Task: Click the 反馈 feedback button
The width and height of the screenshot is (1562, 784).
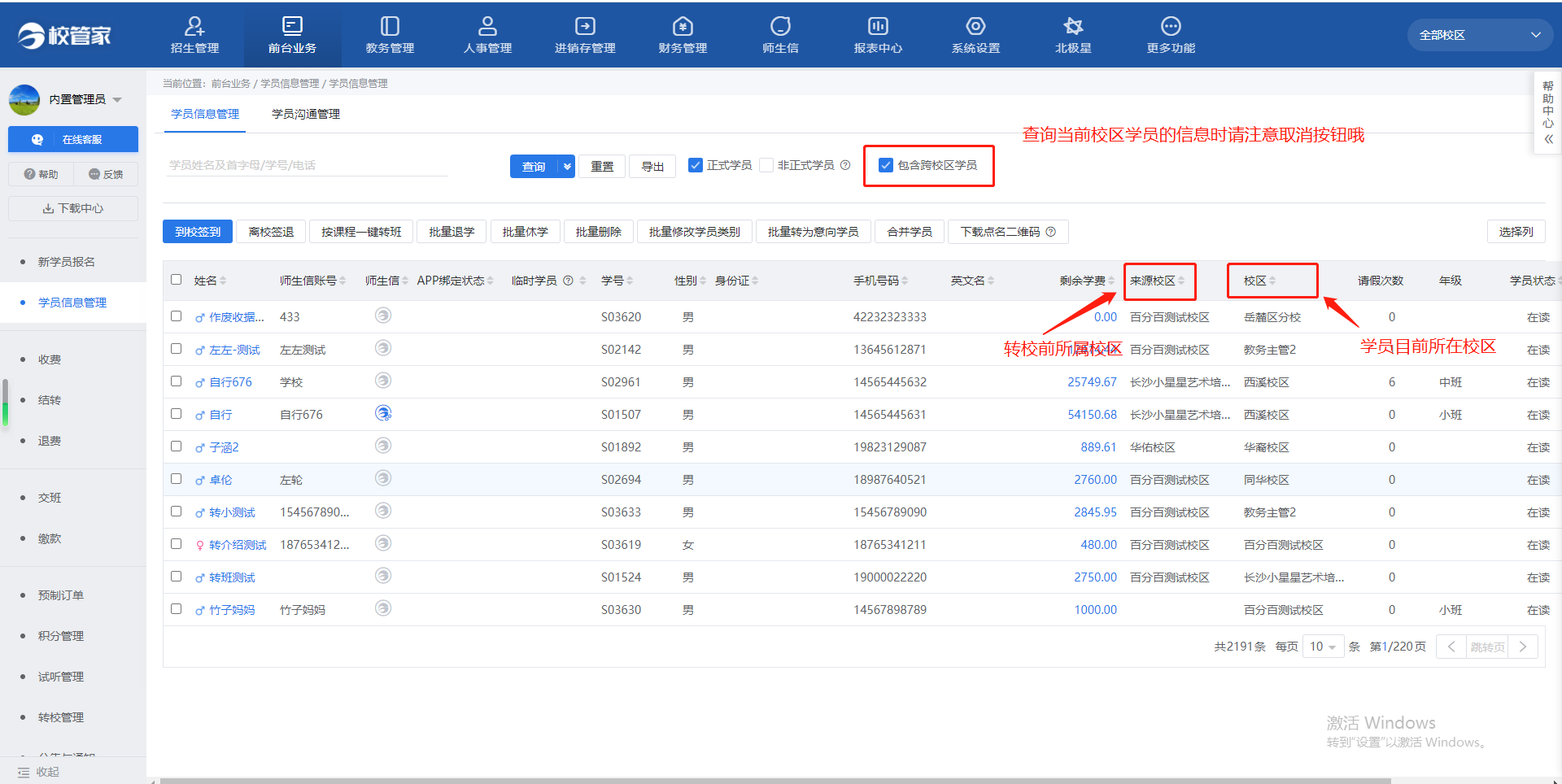Action: click(106, 174)
